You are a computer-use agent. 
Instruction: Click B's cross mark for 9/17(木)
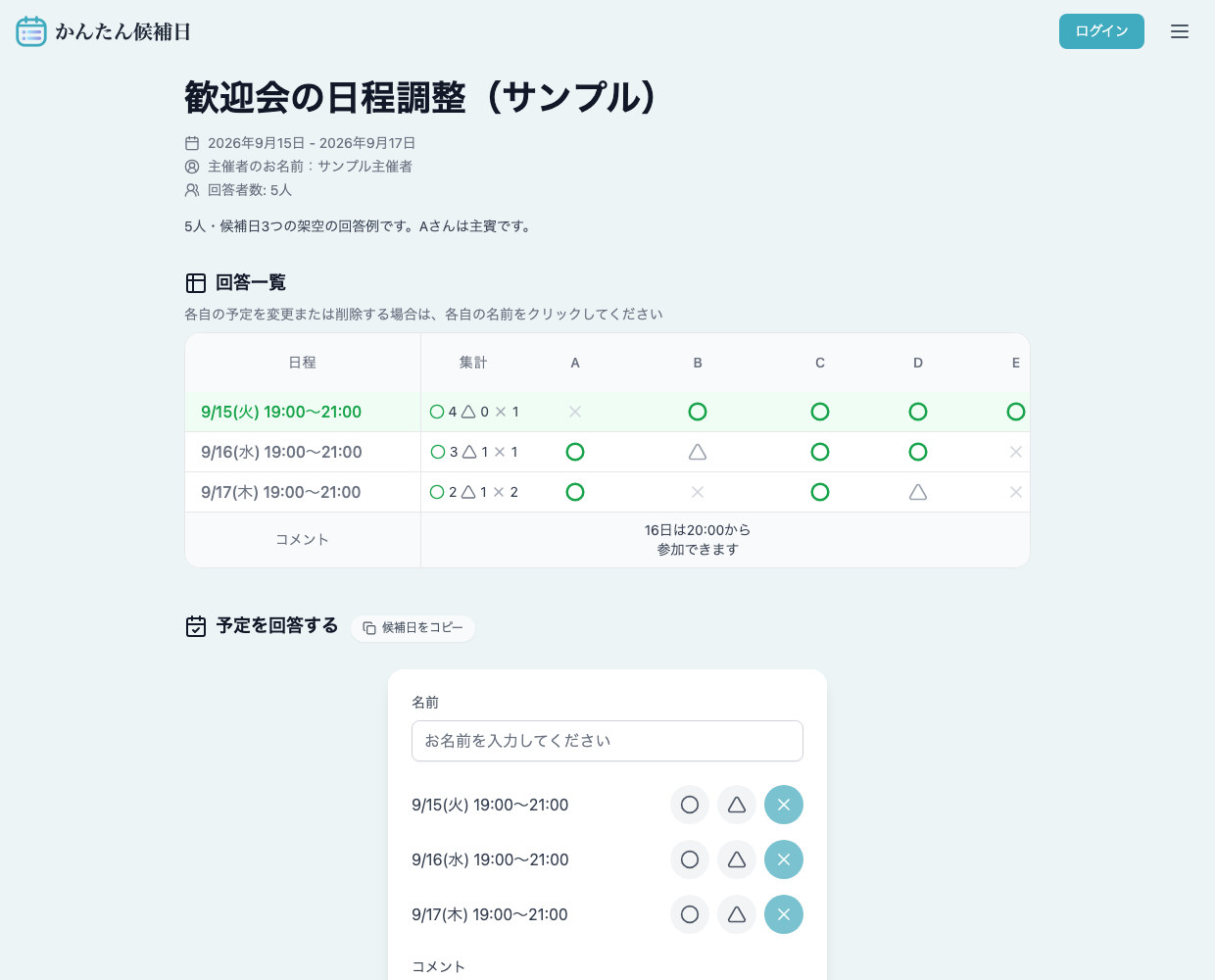click(698, 492)
